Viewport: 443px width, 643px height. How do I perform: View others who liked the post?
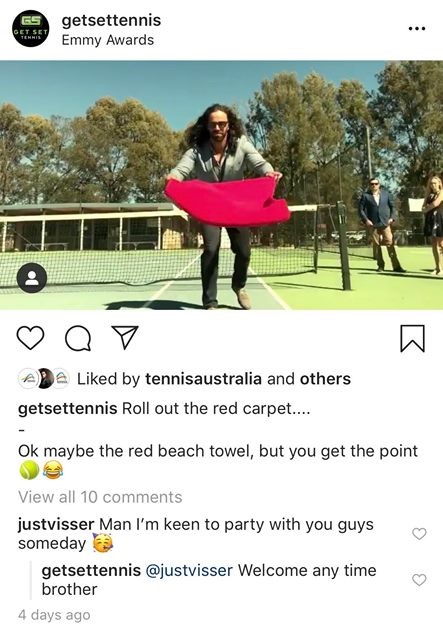pos(325,379)
